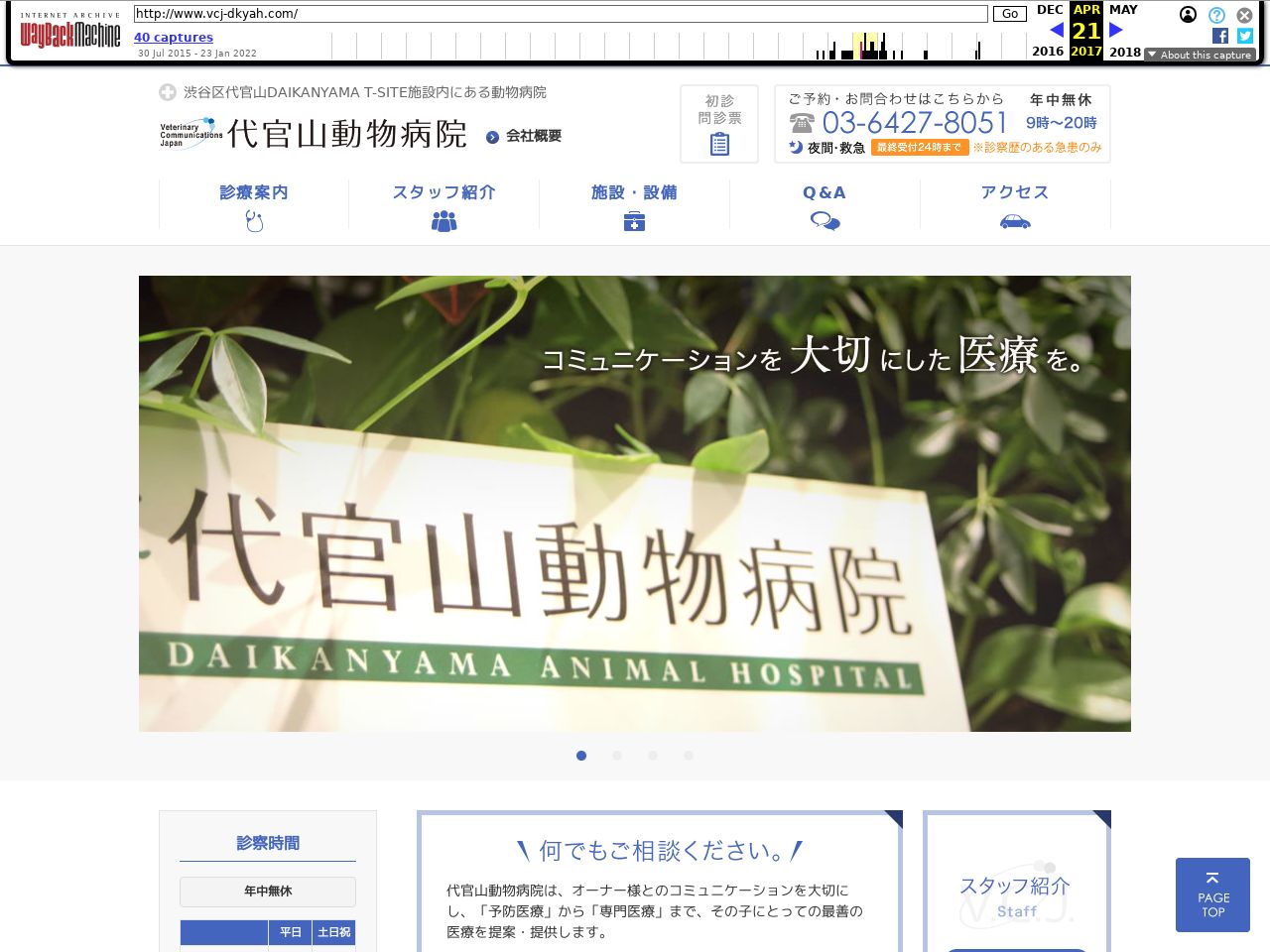The image size is (1270, 952).
Task: Click the Twitter share icon
Action: click(x=1245, y=36)
